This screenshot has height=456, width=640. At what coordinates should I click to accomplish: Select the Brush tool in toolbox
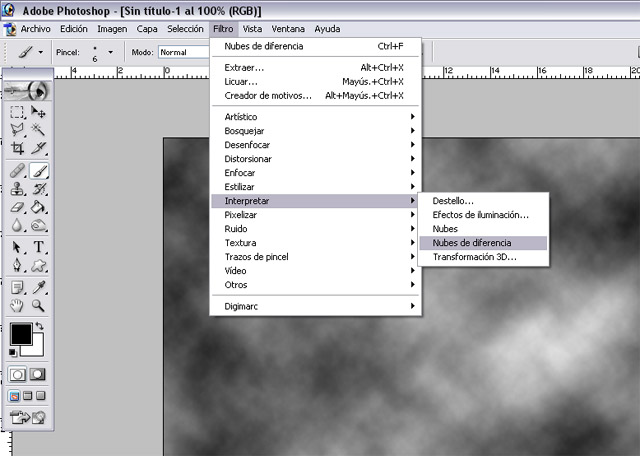39,171
